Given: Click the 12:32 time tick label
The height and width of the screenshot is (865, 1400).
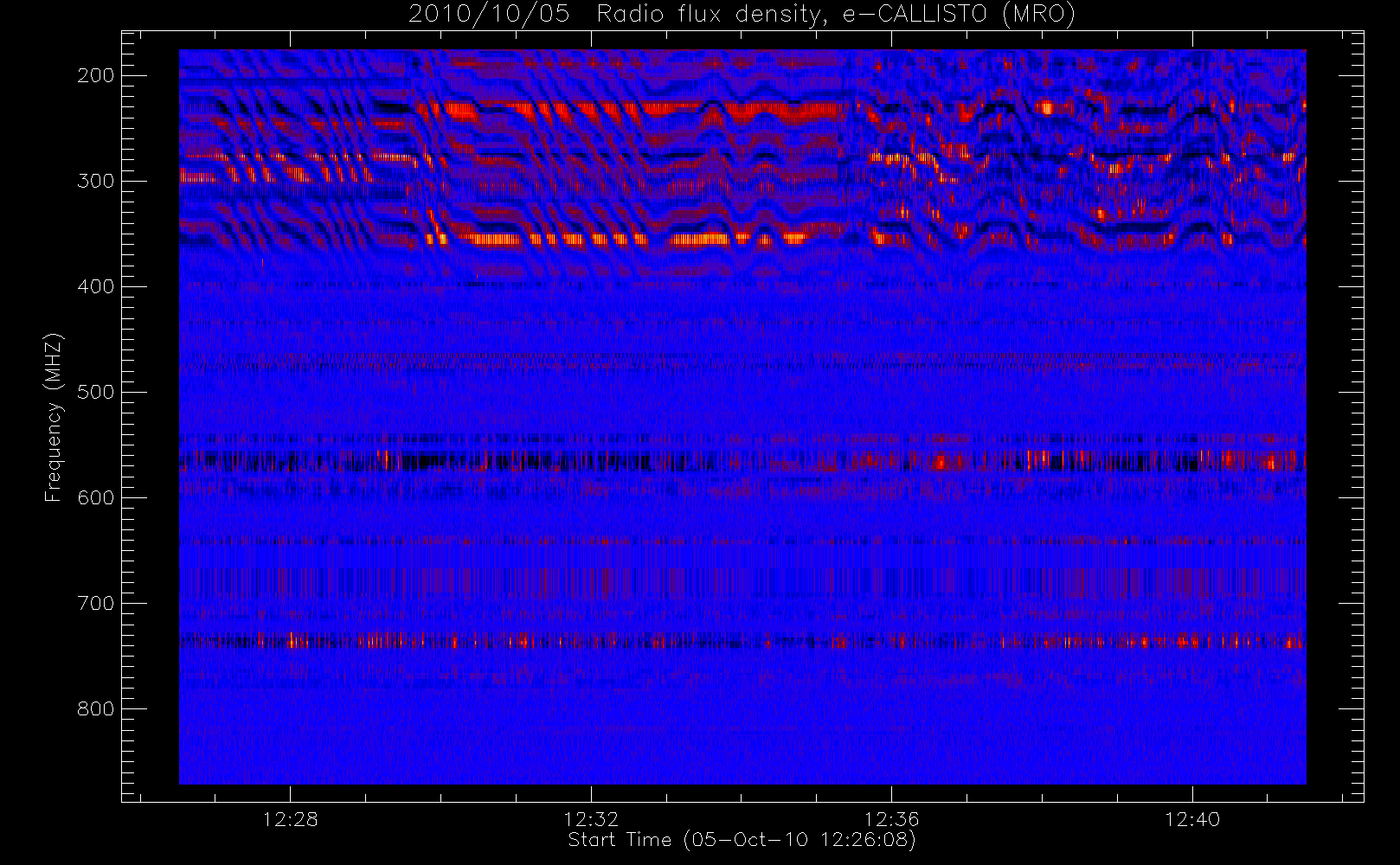Looking at the screenshot, I should (591, 819).
